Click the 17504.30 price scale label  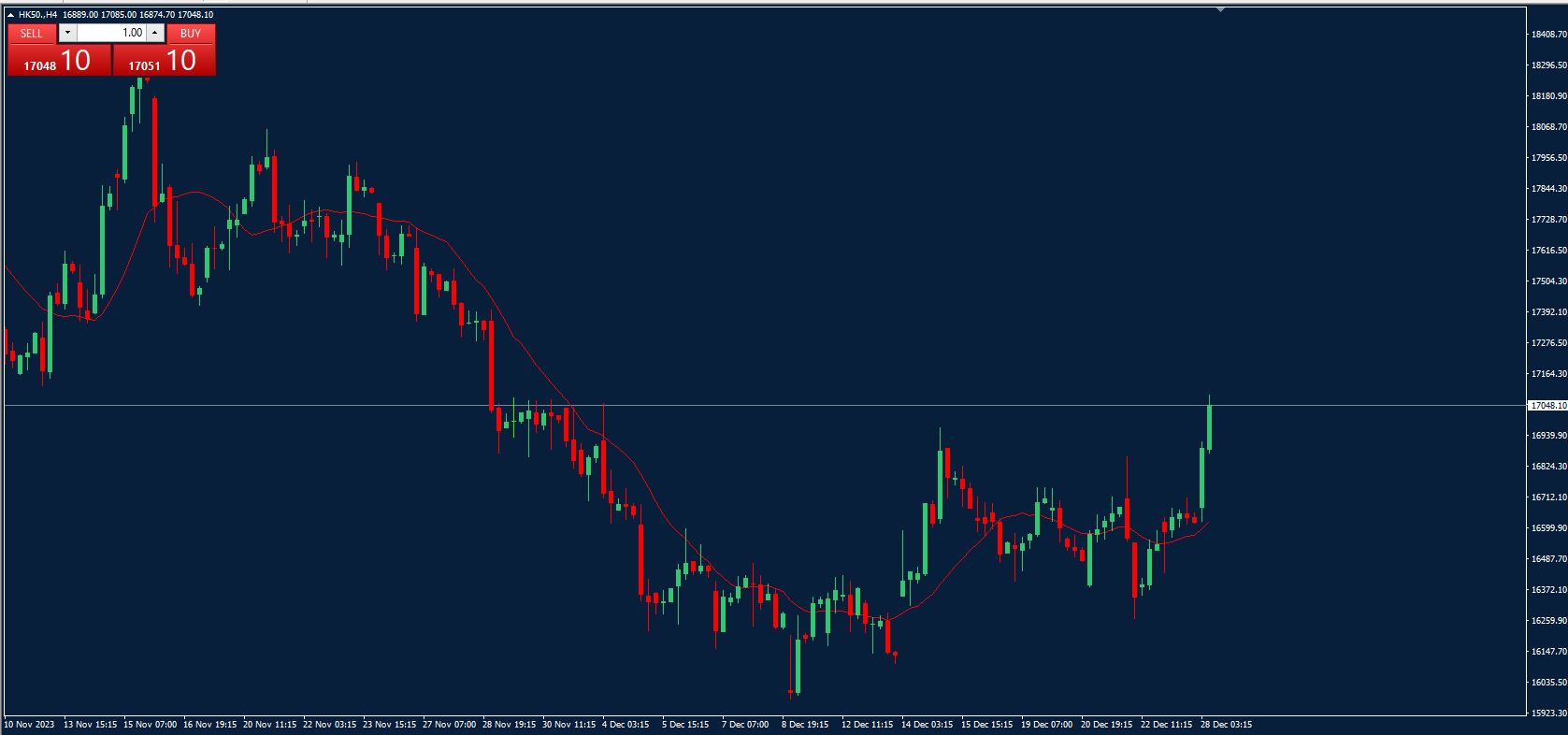(x=1548, y=281)
